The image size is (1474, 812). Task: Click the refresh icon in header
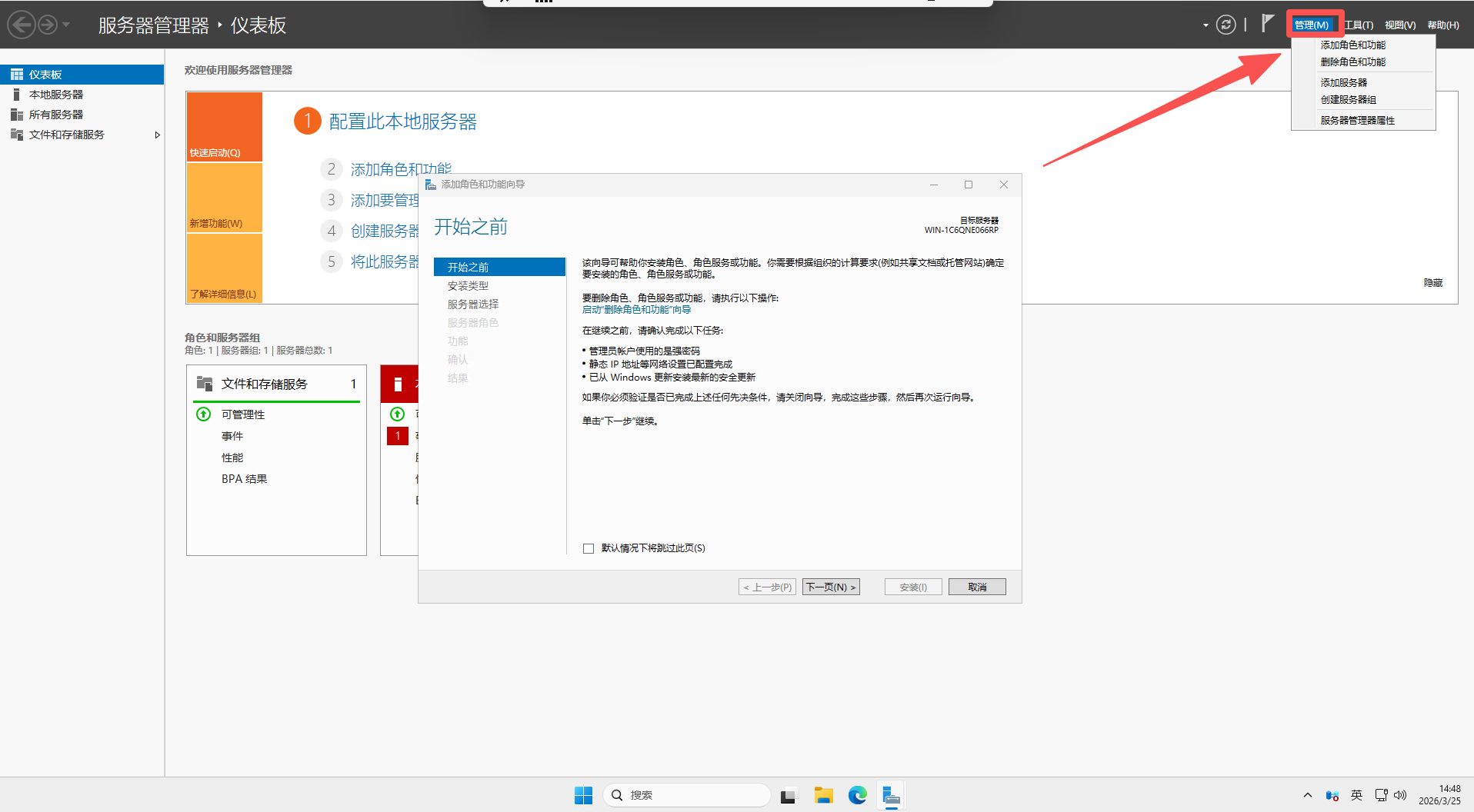1226,25
